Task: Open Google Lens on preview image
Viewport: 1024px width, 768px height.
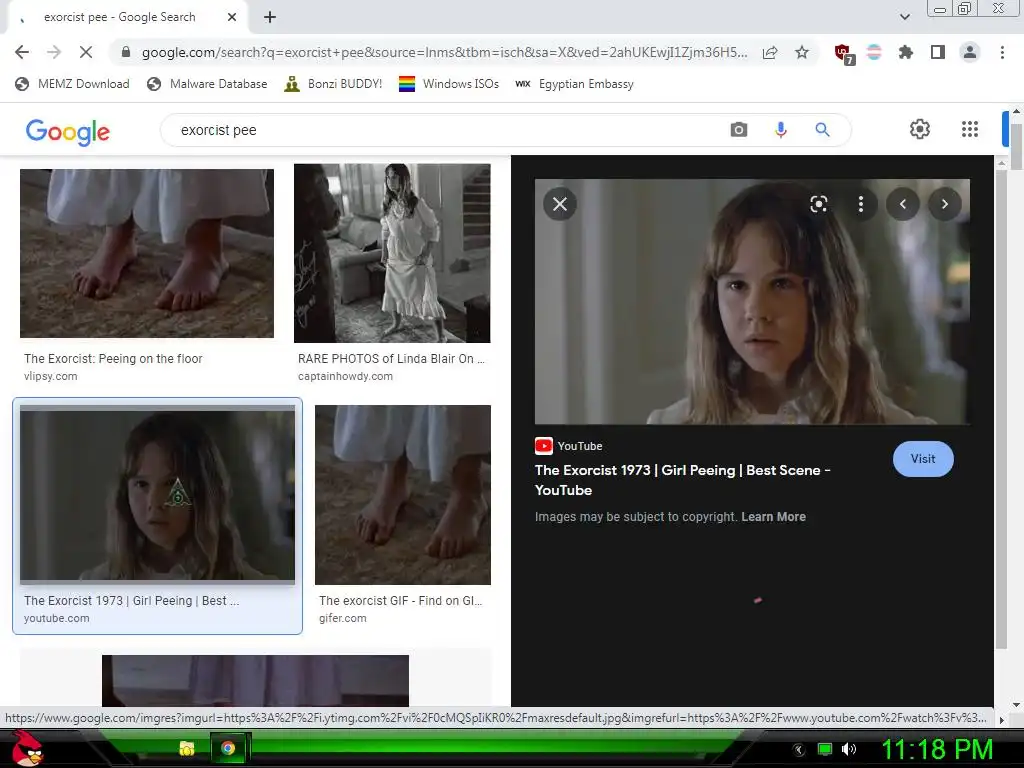Action: coord(819,204)
